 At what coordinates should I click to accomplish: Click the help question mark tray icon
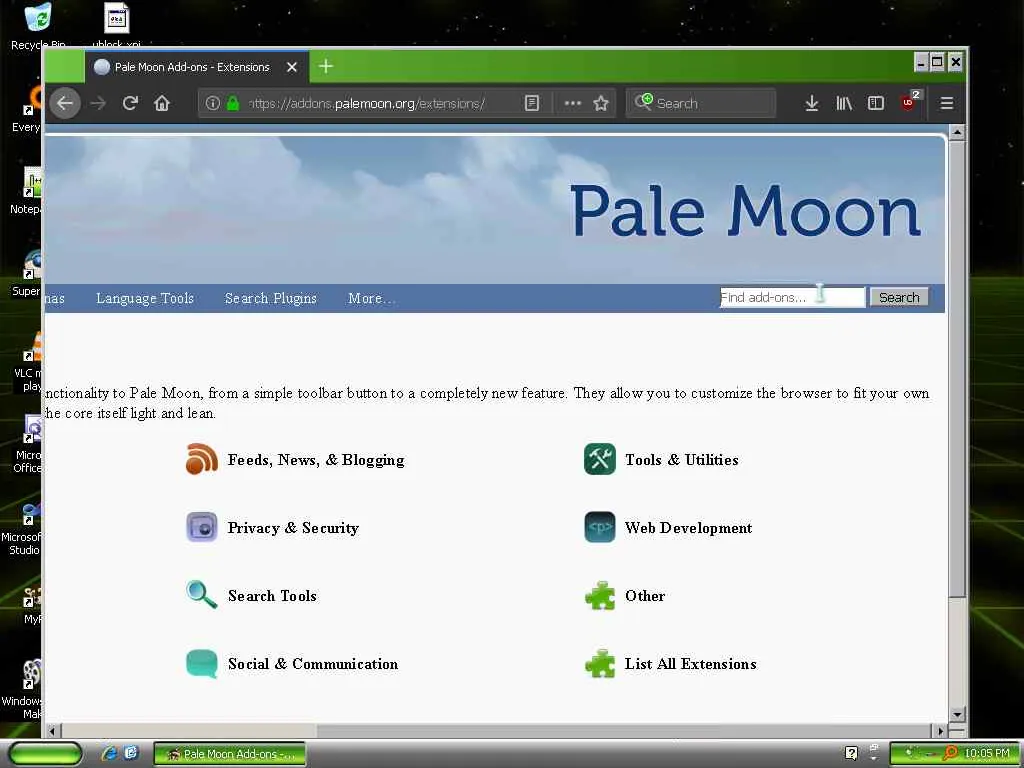point(851,753)
